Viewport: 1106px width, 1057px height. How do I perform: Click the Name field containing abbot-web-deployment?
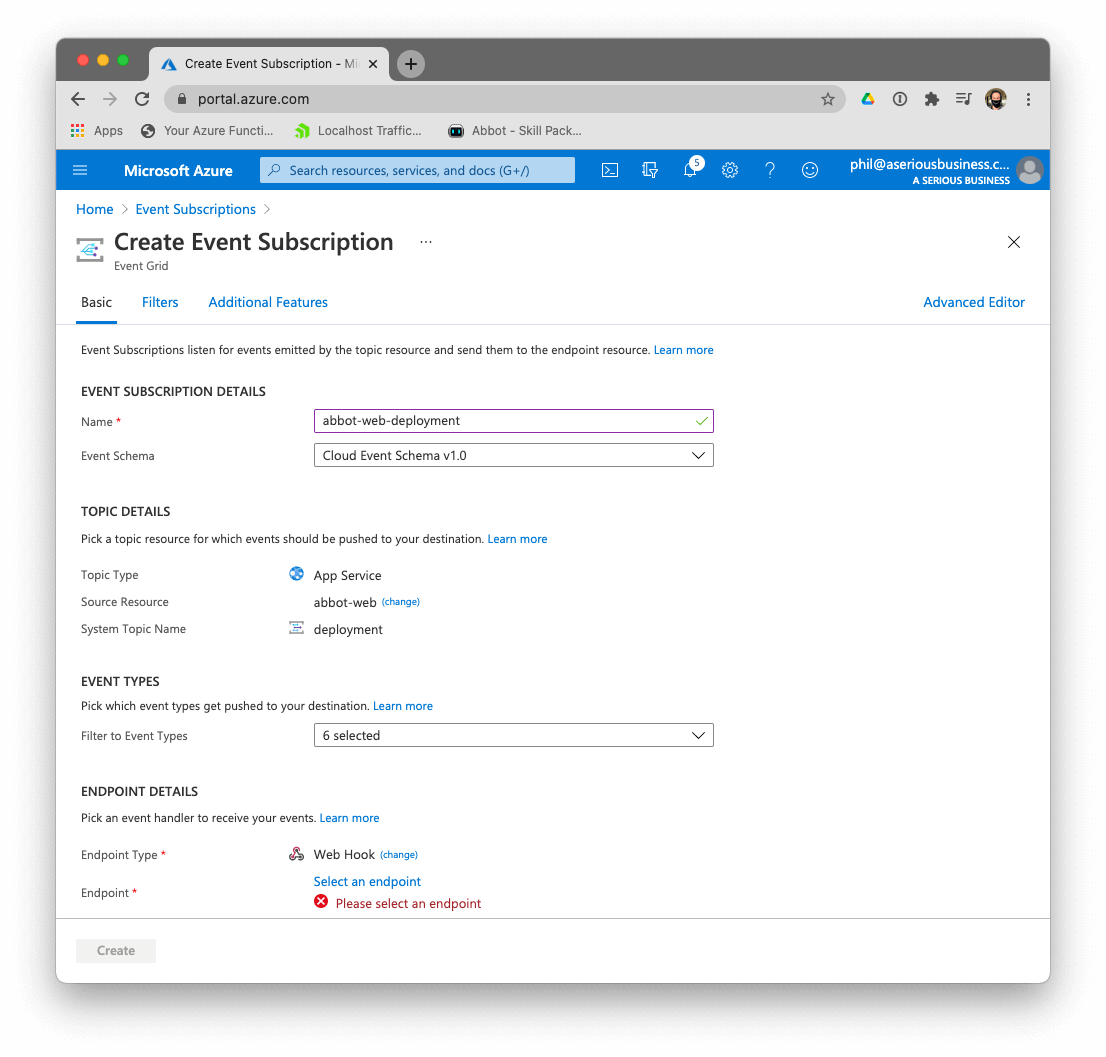pyautogui.click(x=514, y=421)
